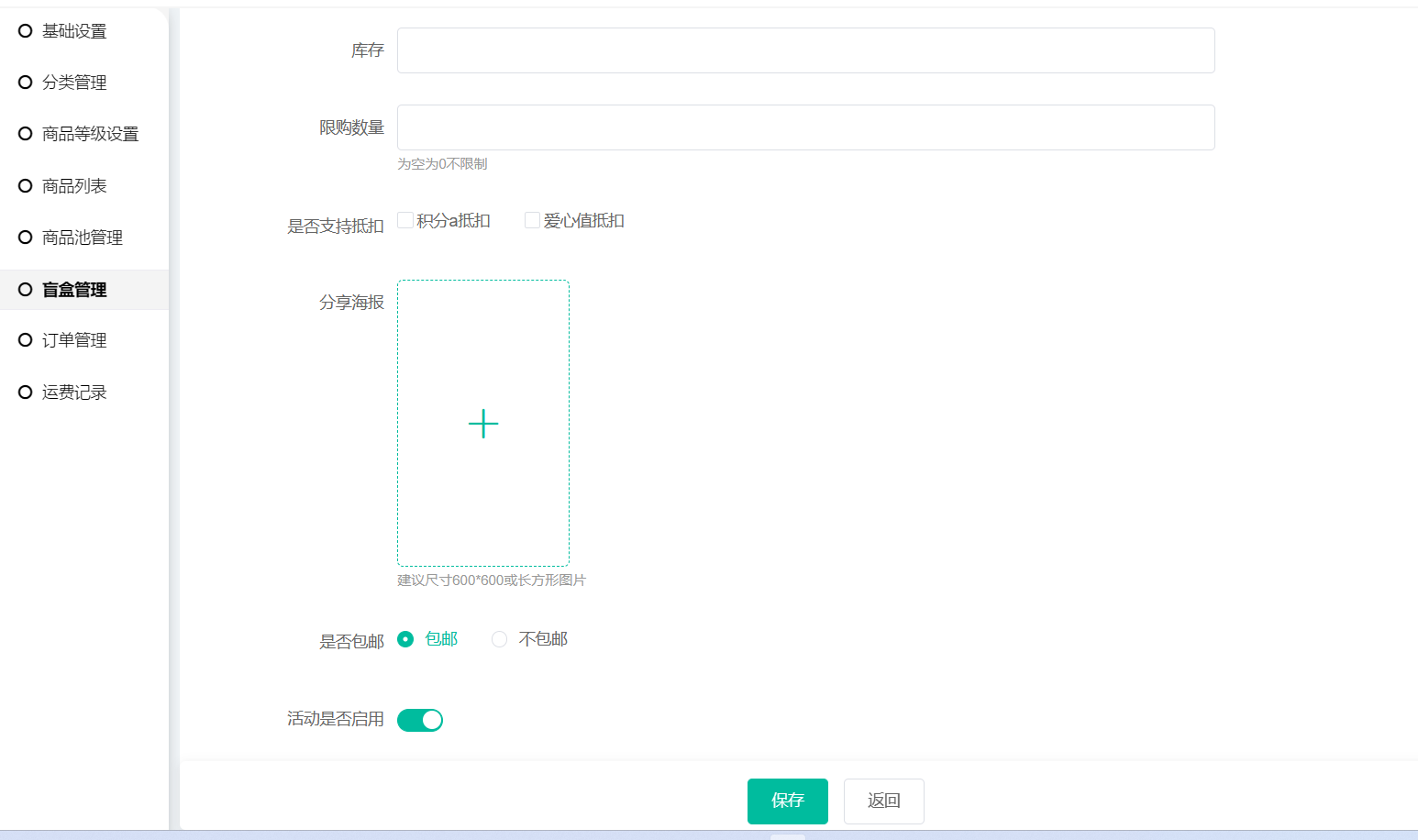The width and height of the screenshot is (1418, 840).
Task: Click circle icon beside 商品等级设置
Action: [26, 134]
